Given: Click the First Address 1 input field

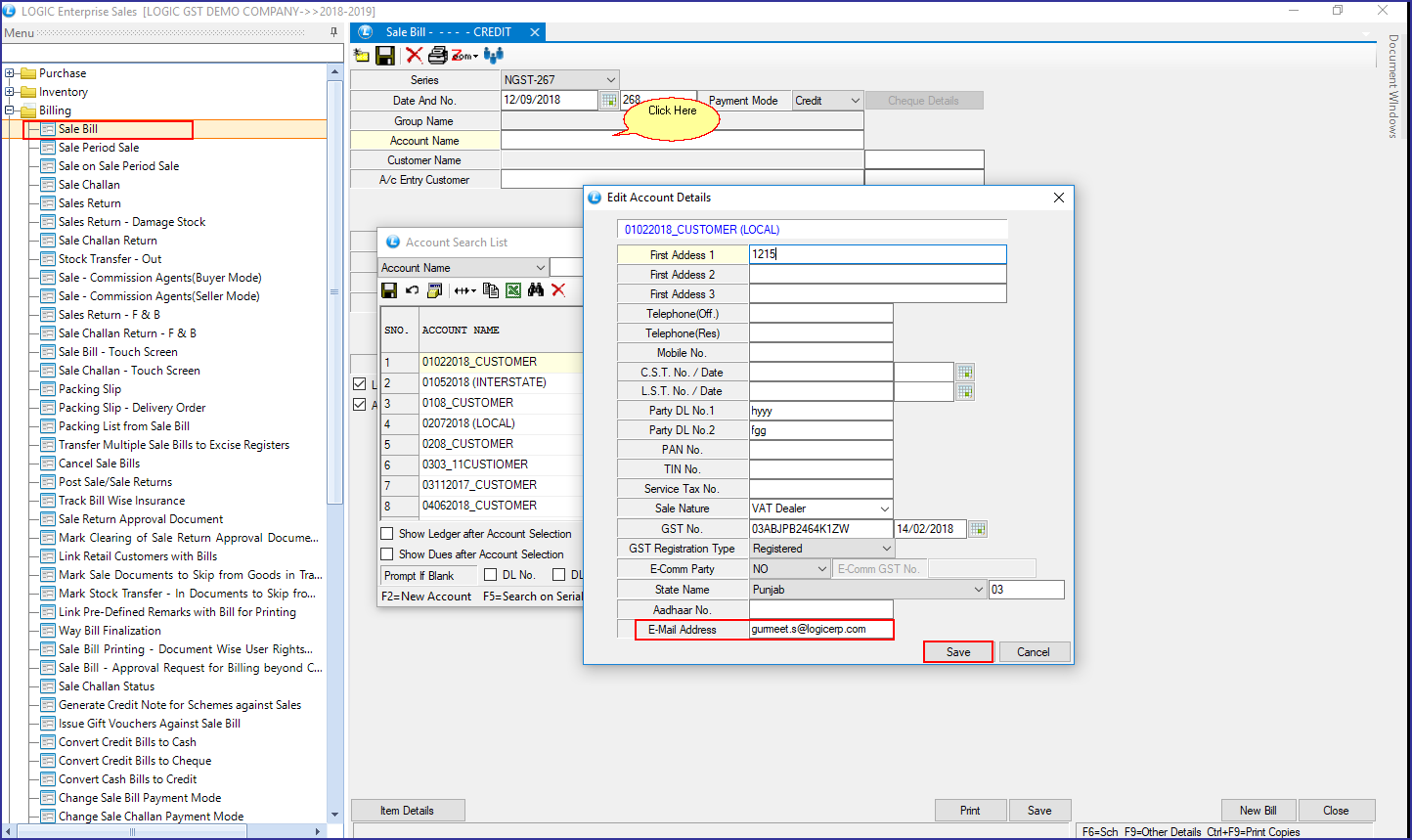Looking at the screenshot, I should 878,254.
